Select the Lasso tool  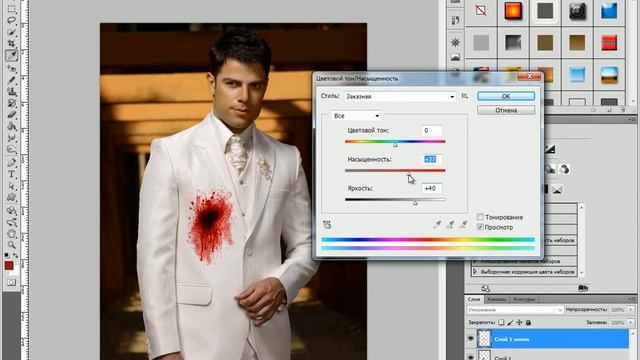11,20
